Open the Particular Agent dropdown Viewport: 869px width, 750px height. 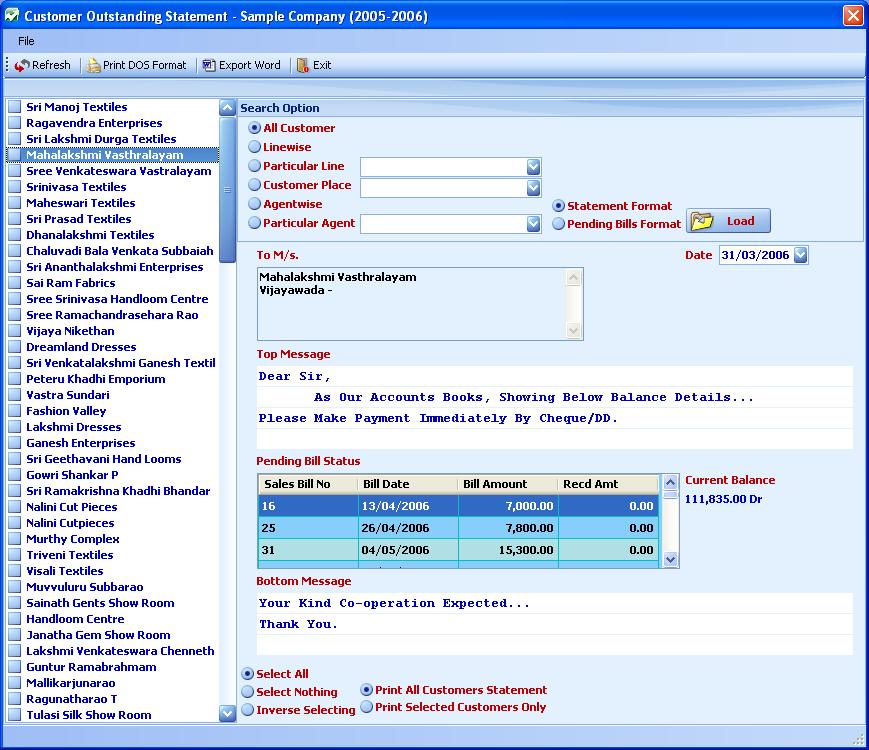pos(533,224)
